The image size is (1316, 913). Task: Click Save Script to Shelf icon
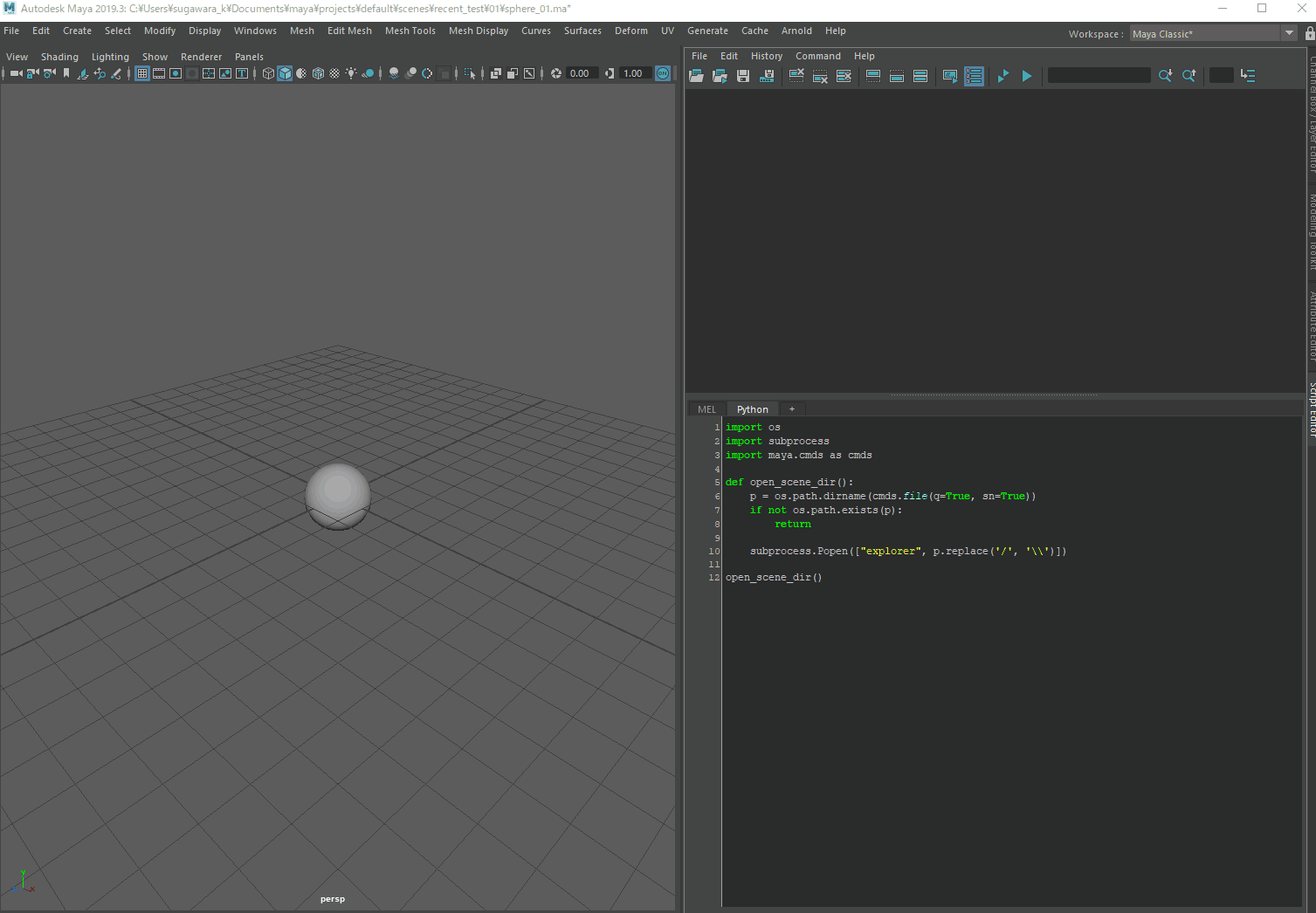(767, 76)
